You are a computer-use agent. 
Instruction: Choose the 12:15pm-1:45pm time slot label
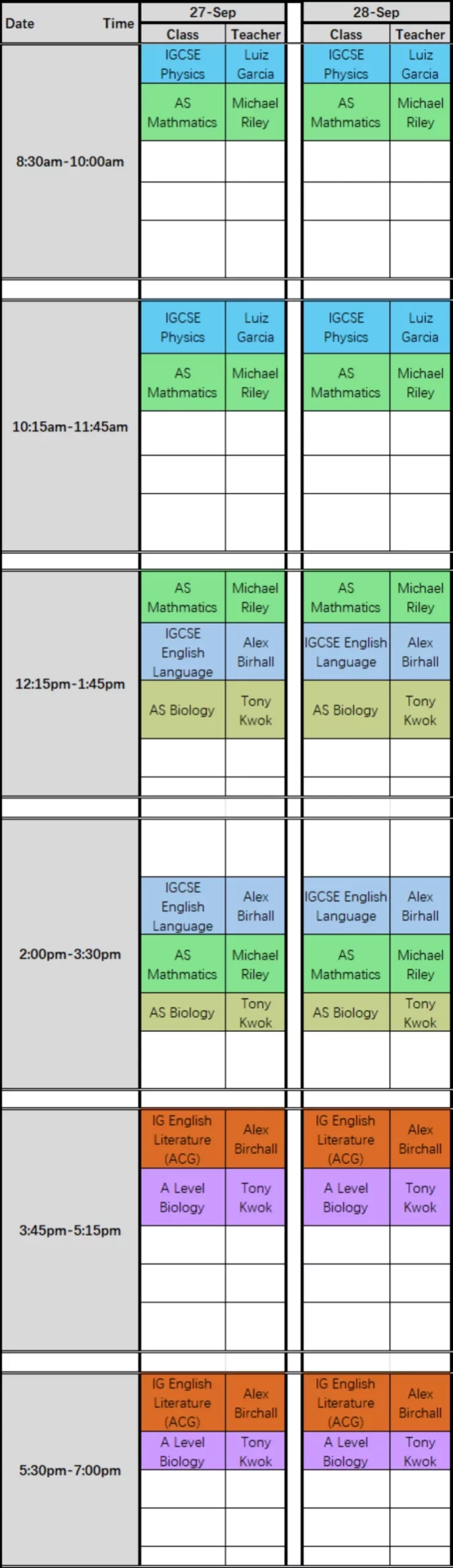(70, 684)
